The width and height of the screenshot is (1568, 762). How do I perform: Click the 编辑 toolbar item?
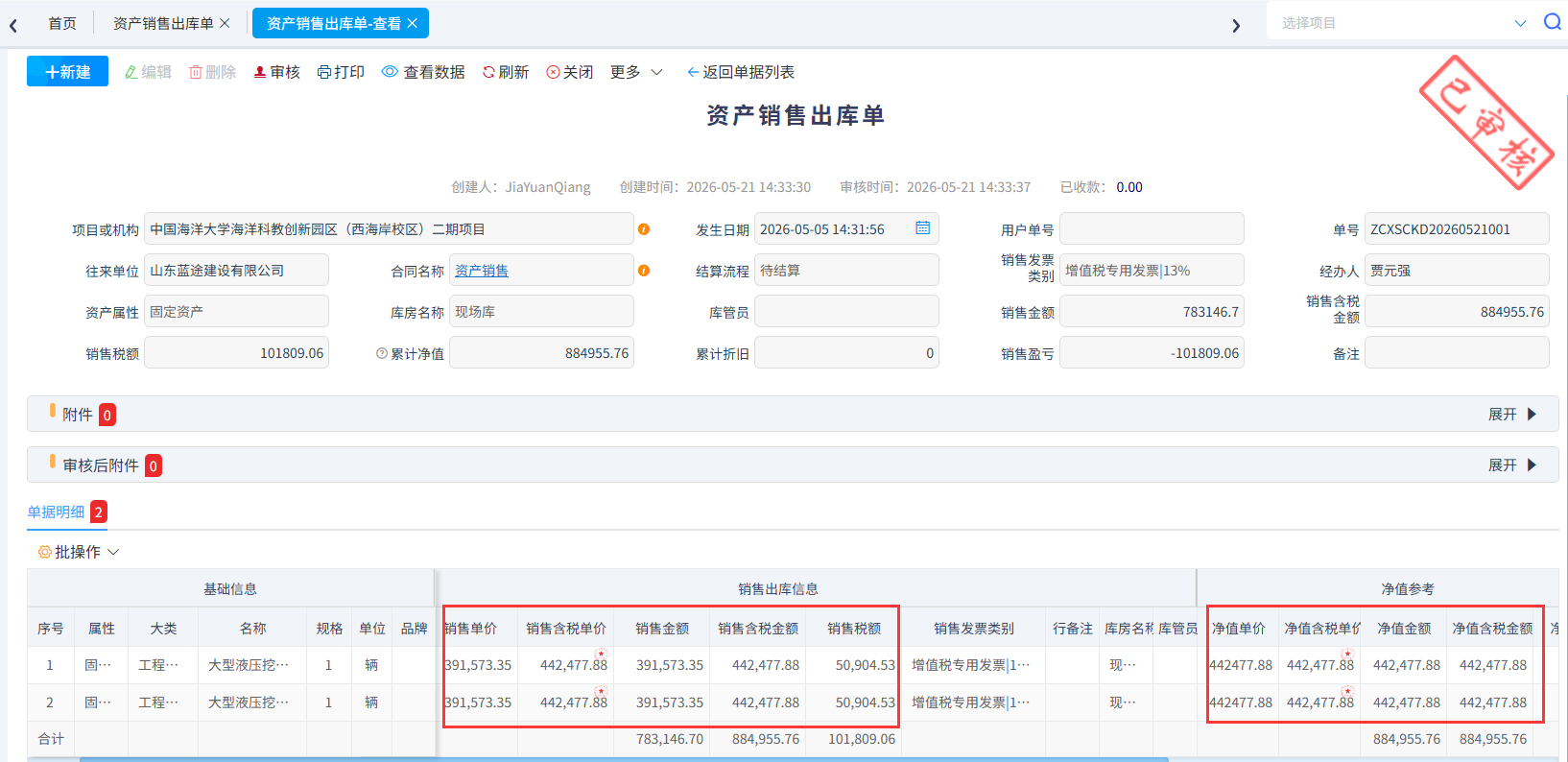click(x=148, y=72)
